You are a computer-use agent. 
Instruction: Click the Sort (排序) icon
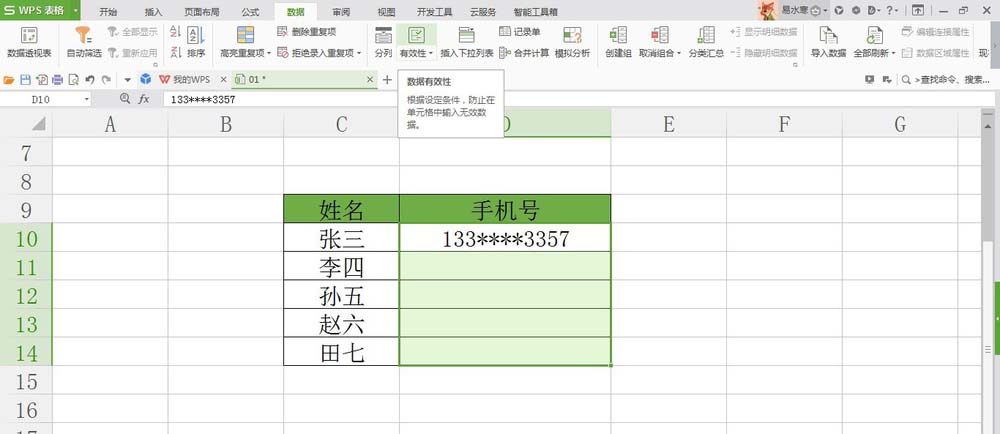point(196,36)
